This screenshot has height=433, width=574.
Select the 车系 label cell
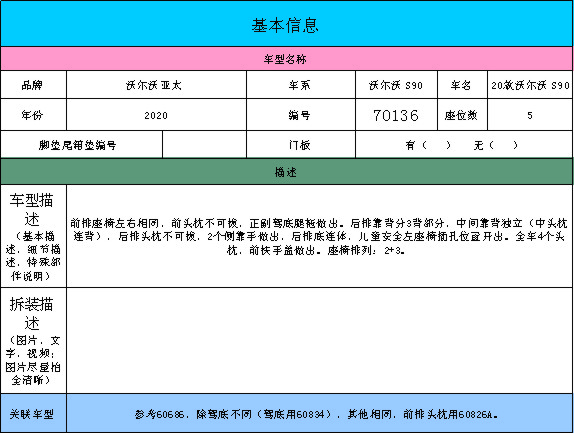tap(301, 85)
